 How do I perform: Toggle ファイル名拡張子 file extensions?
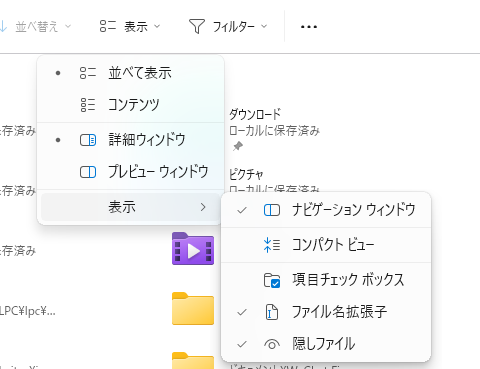pos(326,312)
